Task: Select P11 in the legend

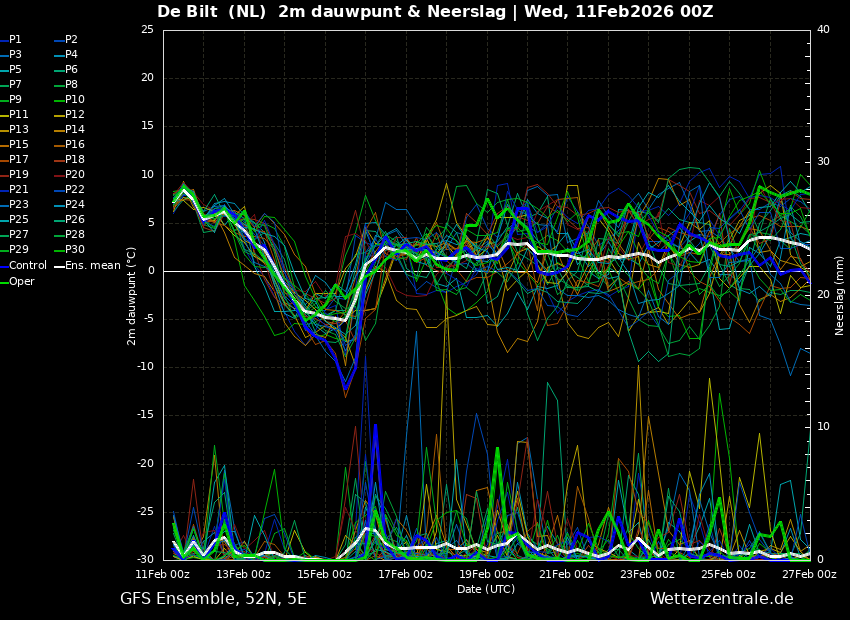Action: 18,114
